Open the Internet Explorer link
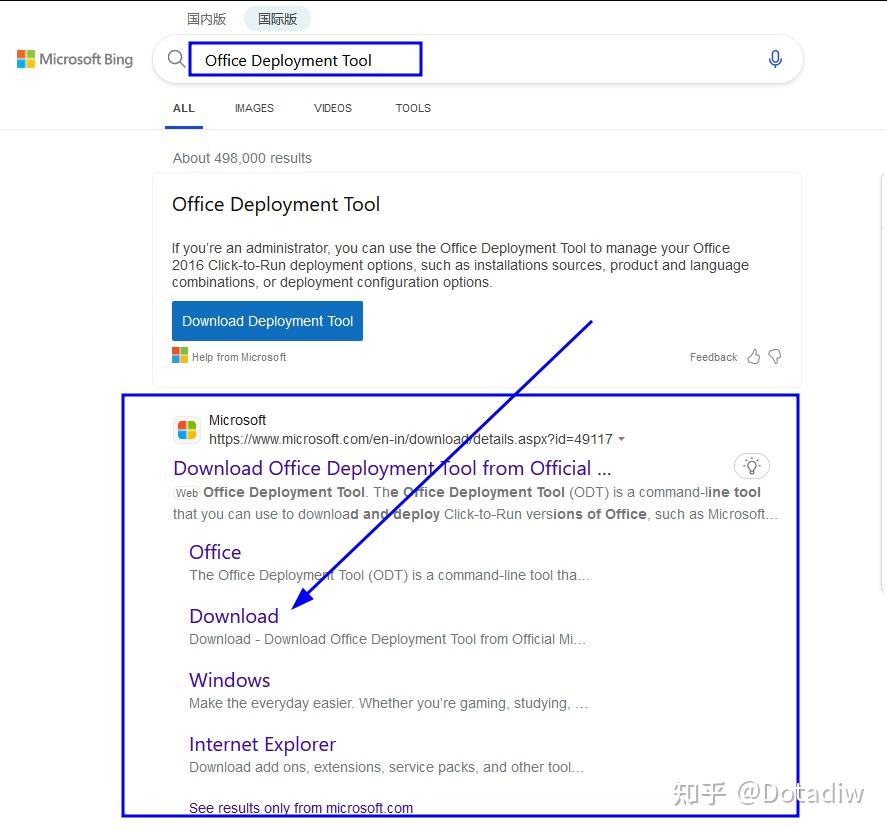This screenshot has width=887, height=830. [262, 744]
